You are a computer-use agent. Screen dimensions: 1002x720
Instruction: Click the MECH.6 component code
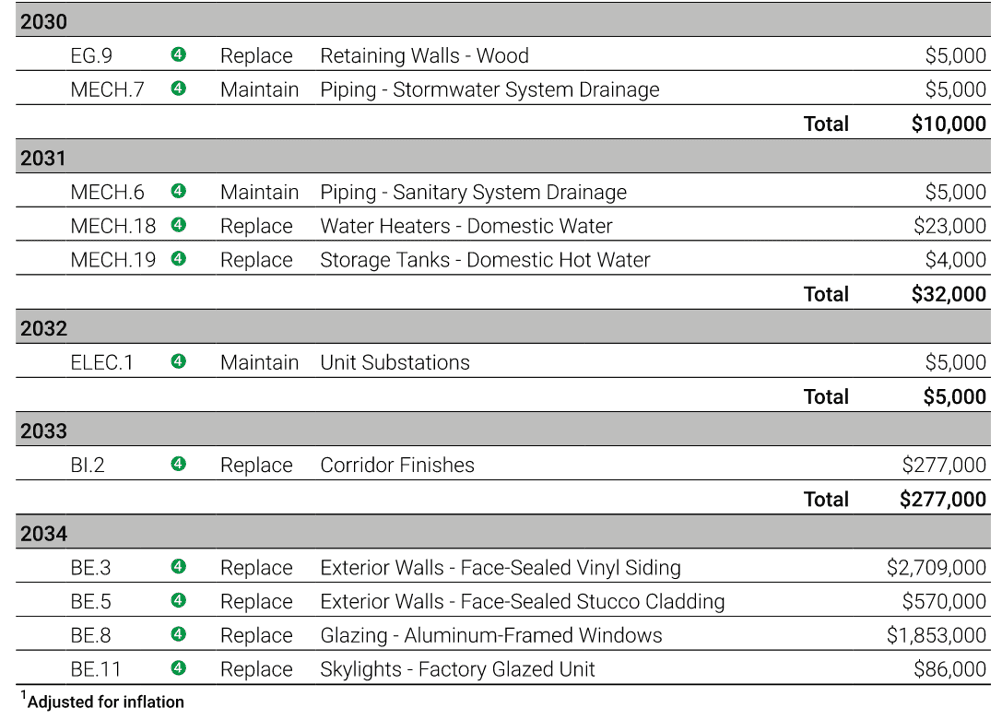click(x=107, y=192)
